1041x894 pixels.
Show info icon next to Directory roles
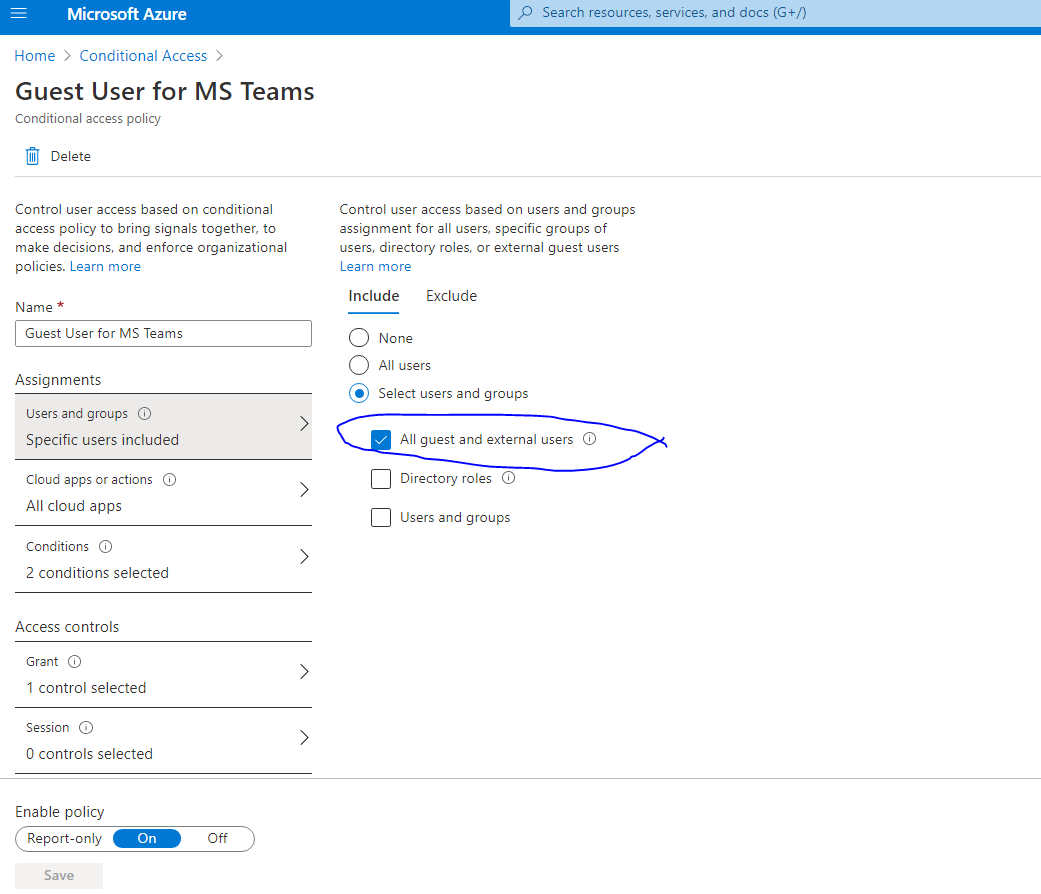pyautogui.click(x=509, y=478)
